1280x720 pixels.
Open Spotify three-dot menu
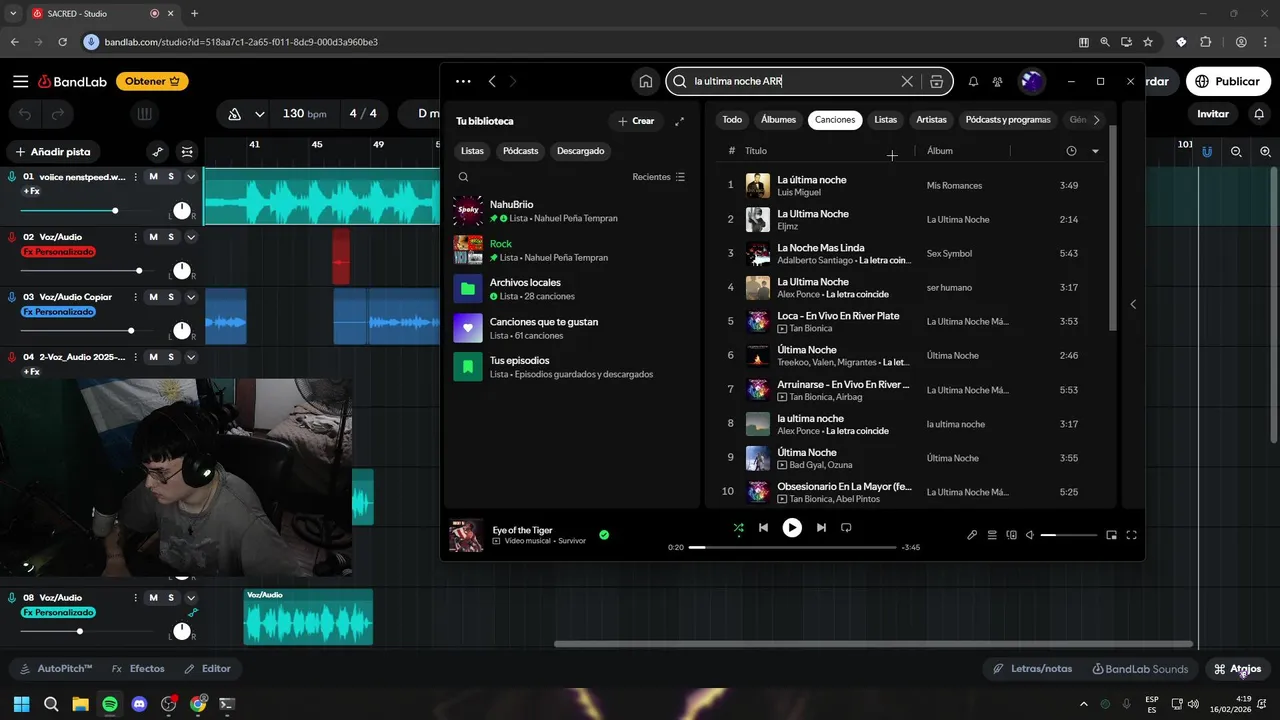pyautogui.click(x=462, y=82)
